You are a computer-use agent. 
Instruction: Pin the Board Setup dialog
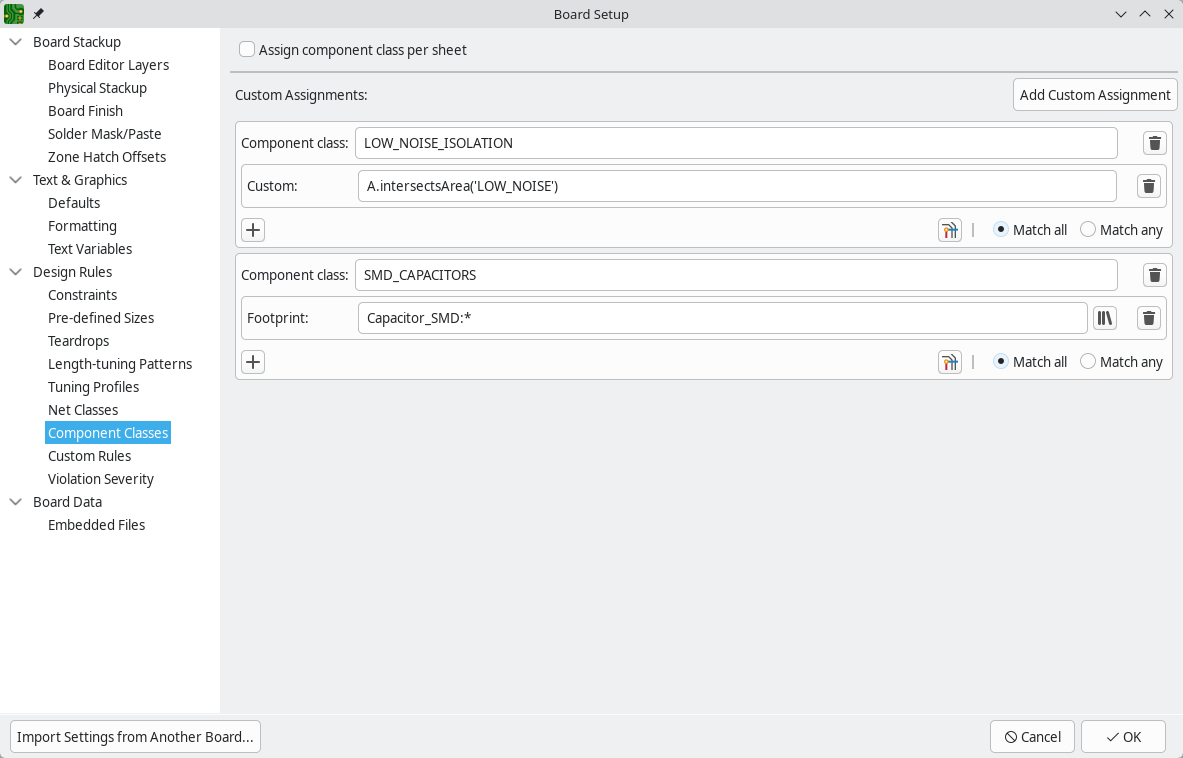tap(37, 14)
